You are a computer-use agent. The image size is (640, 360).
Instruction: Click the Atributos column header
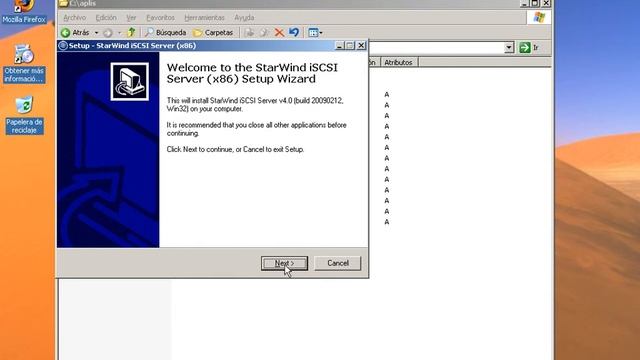(398, 62)
